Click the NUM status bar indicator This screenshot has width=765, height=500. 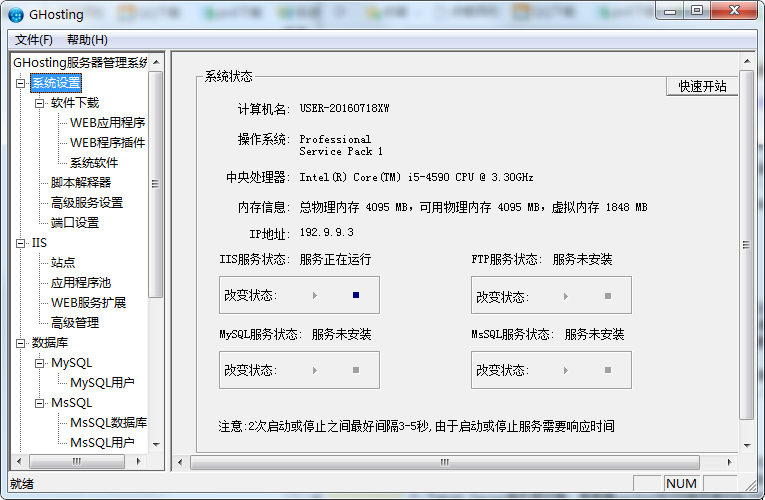681,483
